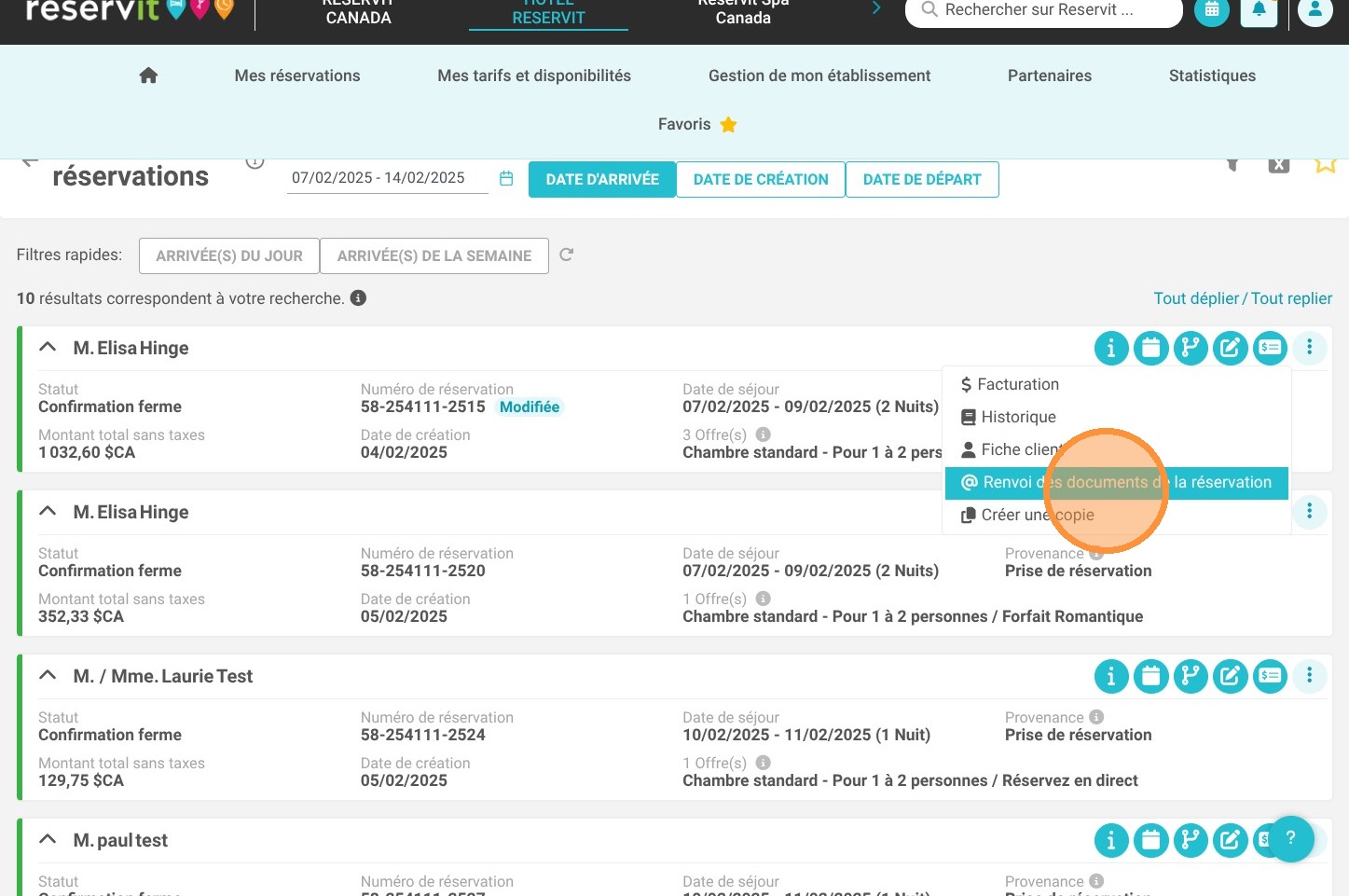Image resolution: width=1349 pixels, height=896 pixels.
Task: Open the Statistiques menu
Action: tap(1212, 76)
